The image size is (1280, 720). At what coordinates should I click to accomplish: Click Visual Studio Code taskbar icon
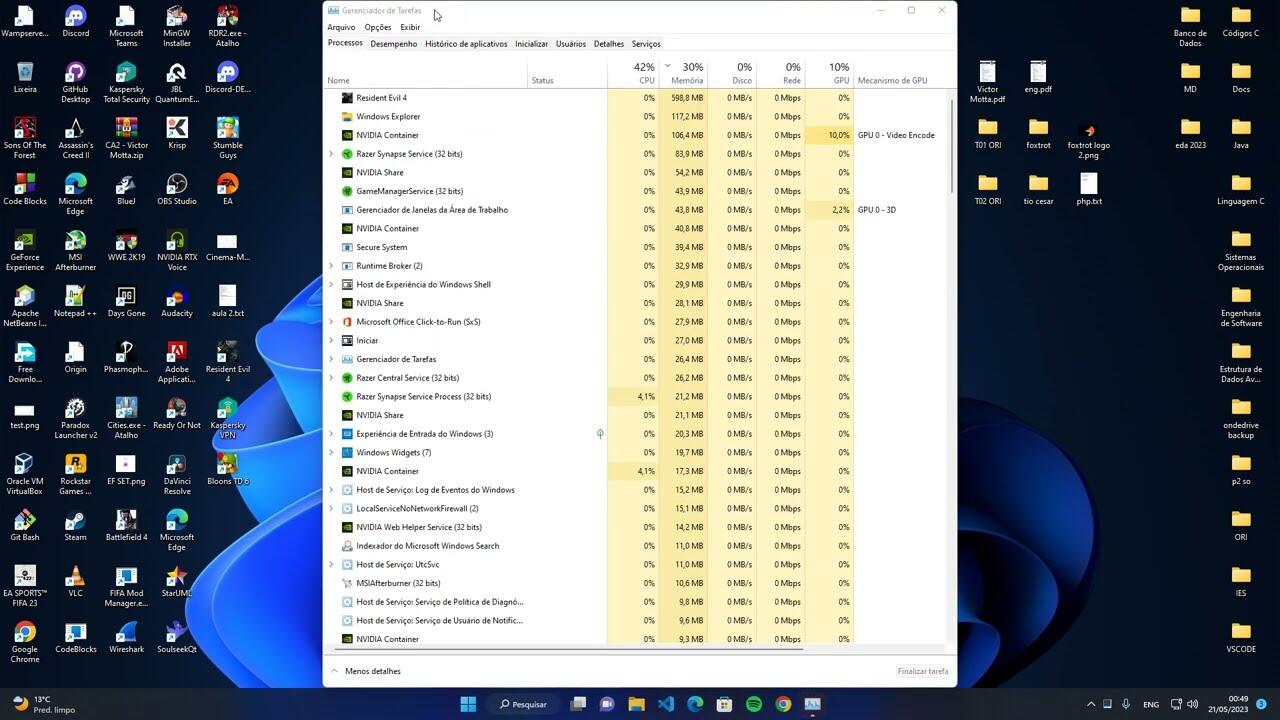pos(666,704)
